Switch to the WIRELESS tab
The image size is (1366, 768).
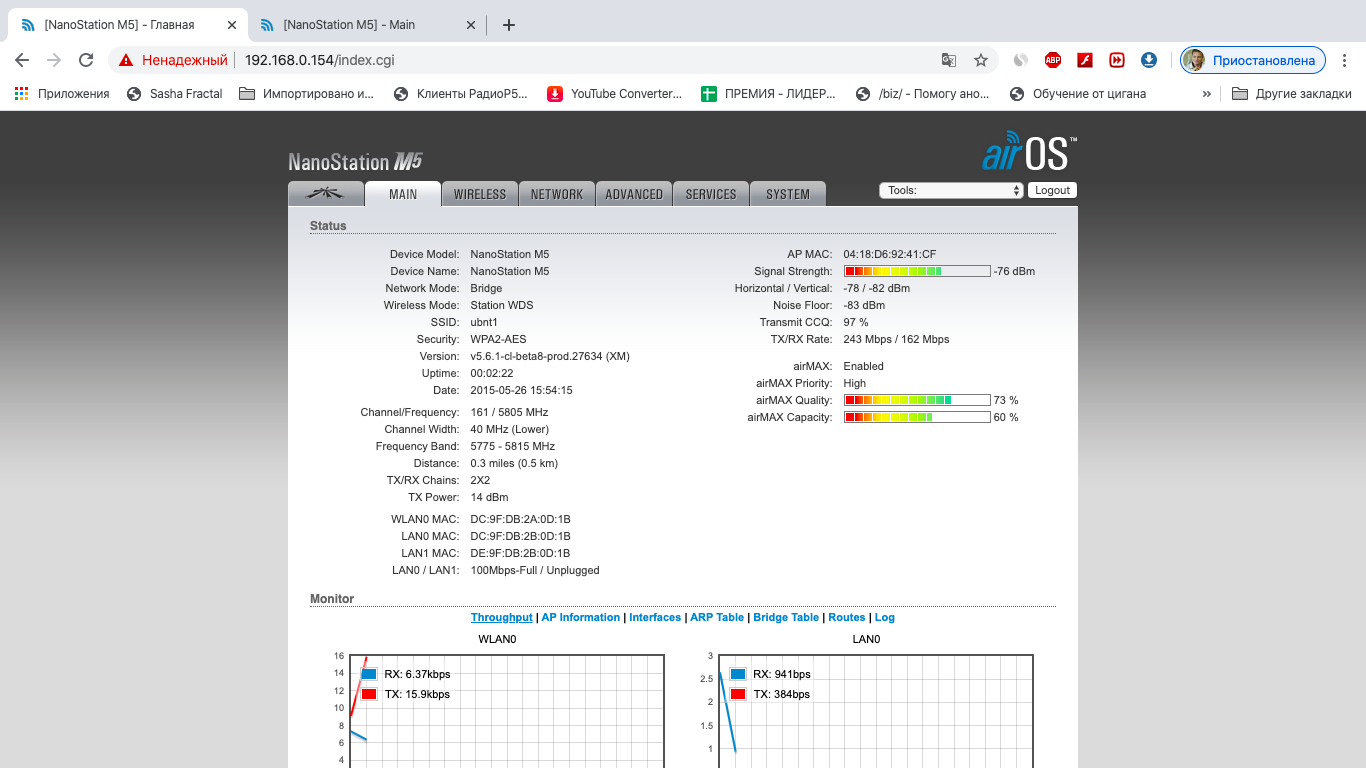coord(480,194)
